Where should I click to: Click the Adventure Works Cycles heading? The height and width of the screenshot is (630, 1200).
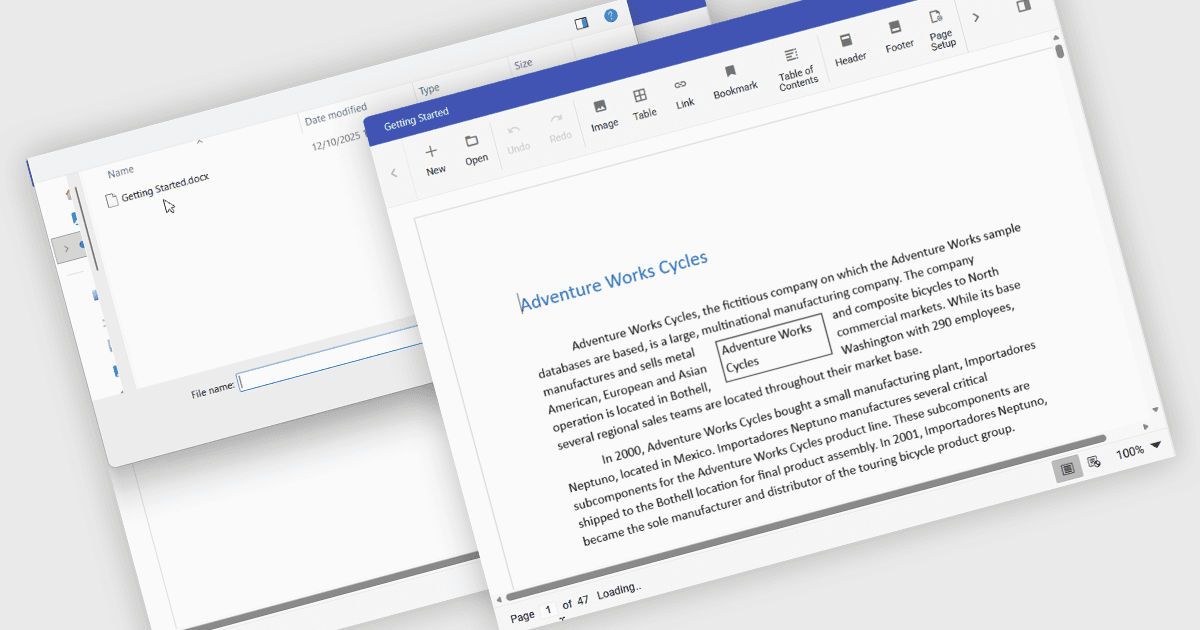pos(613,281)
